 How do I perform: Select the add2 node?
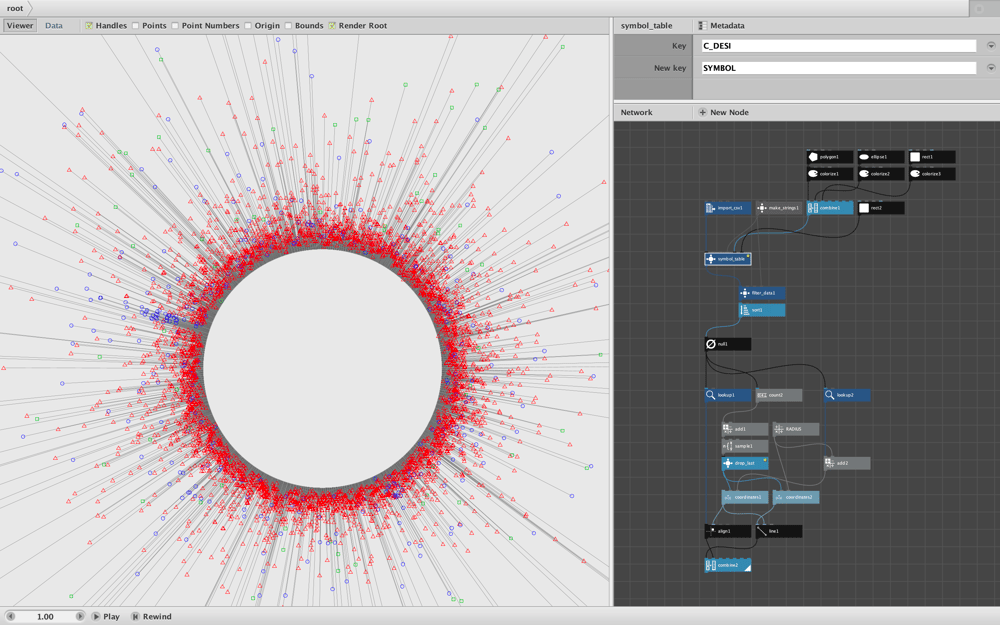[847, 463]
